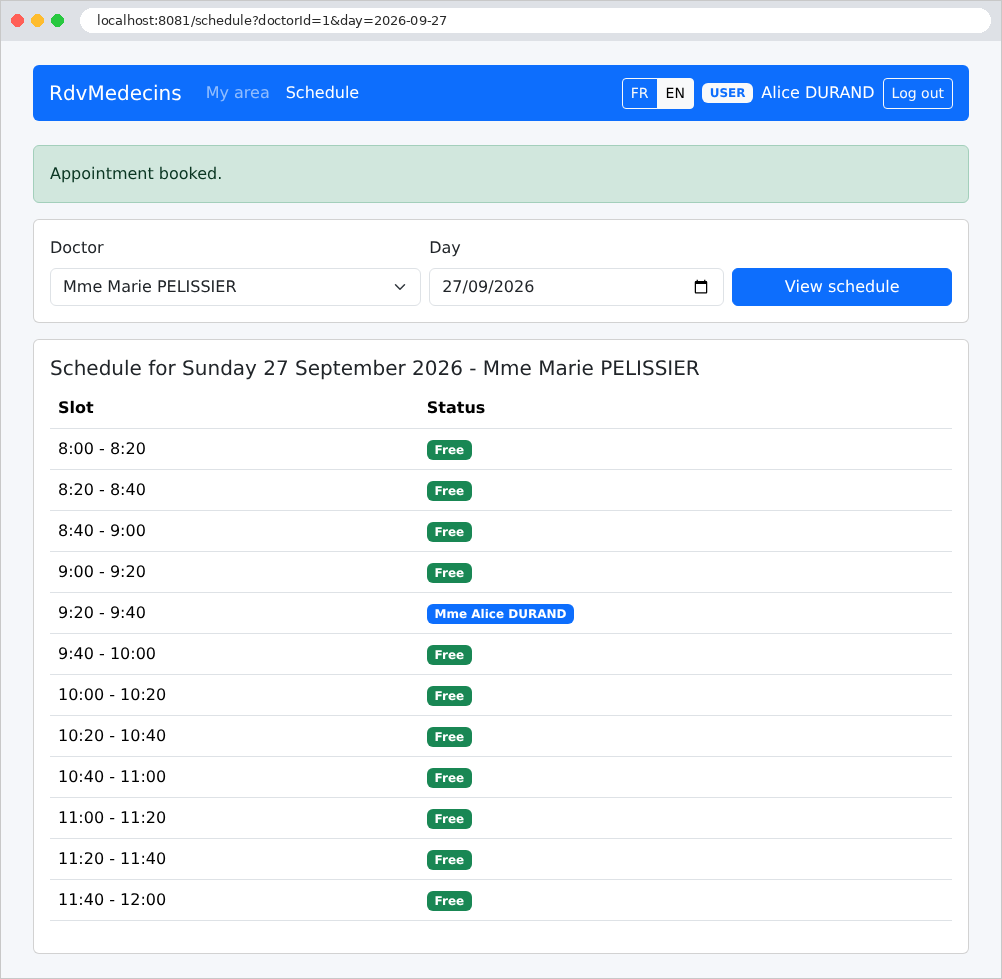Click the Free badge for 10:00 - 10:20
Viewport: 1002px width, 979px height.
pos(449,696)
